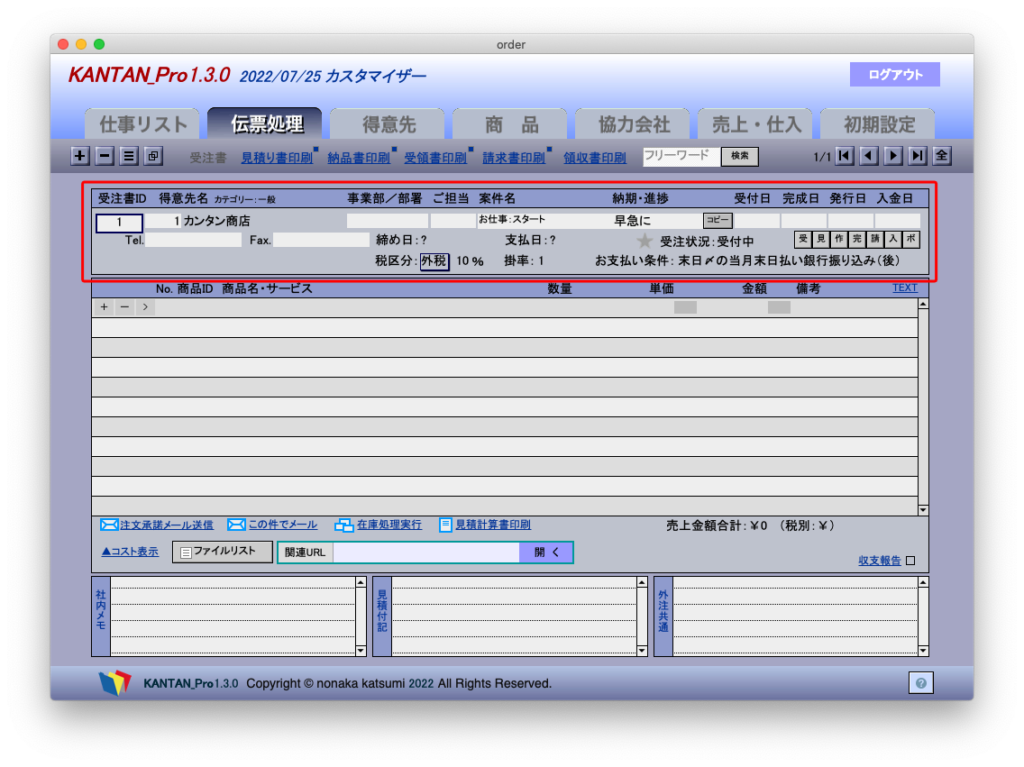This screenshot has width=1024, height=767.
Task: Click the envelope icon for 注文承諾メール送信
Action: click(x=109, y=525)
